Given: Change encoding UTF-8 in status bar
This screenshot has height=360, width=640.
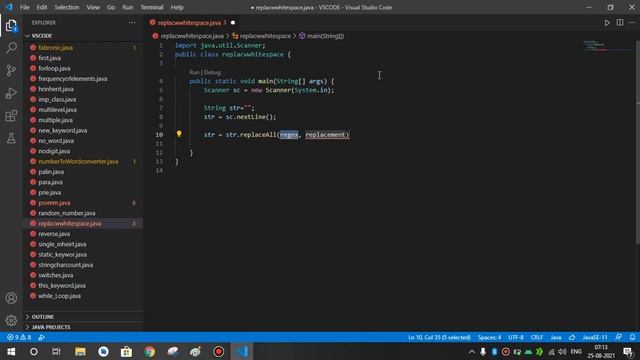Looking at the screenshot, I should [x=516, y=338].
